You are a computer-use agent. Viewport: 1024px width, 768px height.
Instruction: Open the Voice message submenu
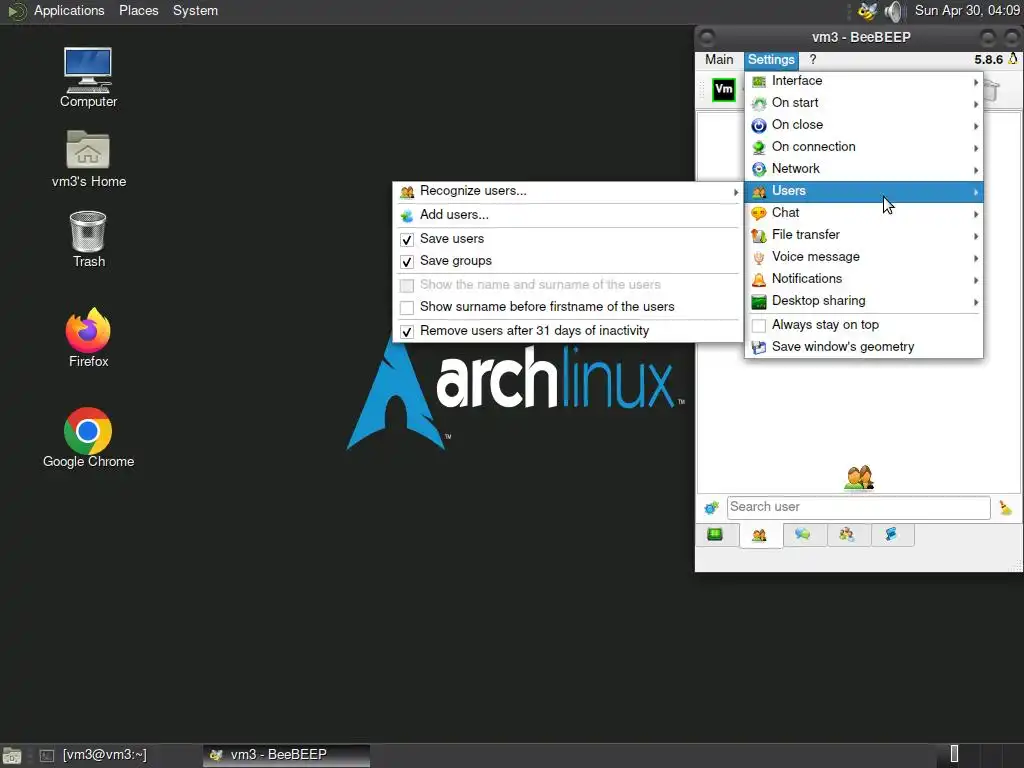click(863, 257)
